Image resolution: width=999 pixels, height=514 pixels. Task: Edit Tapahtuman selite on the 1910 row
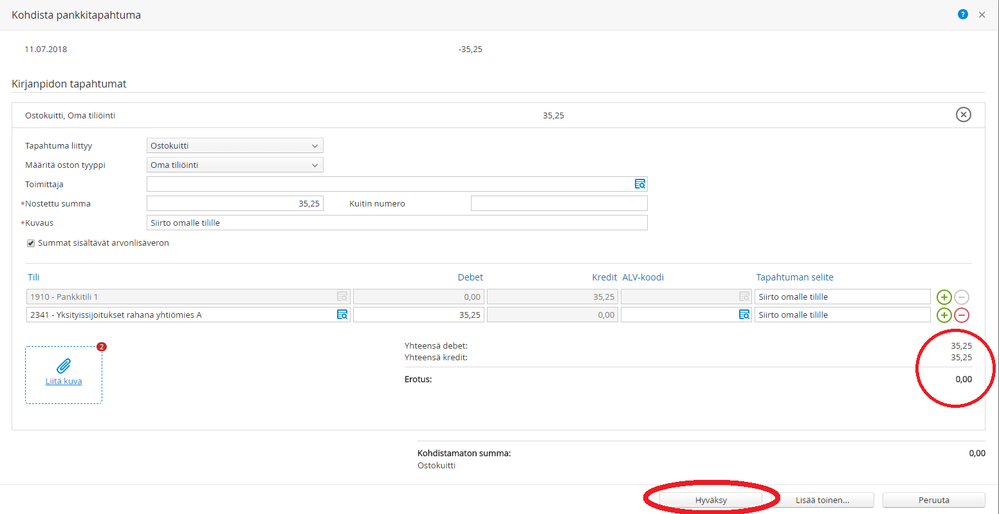tap(842, 296)
